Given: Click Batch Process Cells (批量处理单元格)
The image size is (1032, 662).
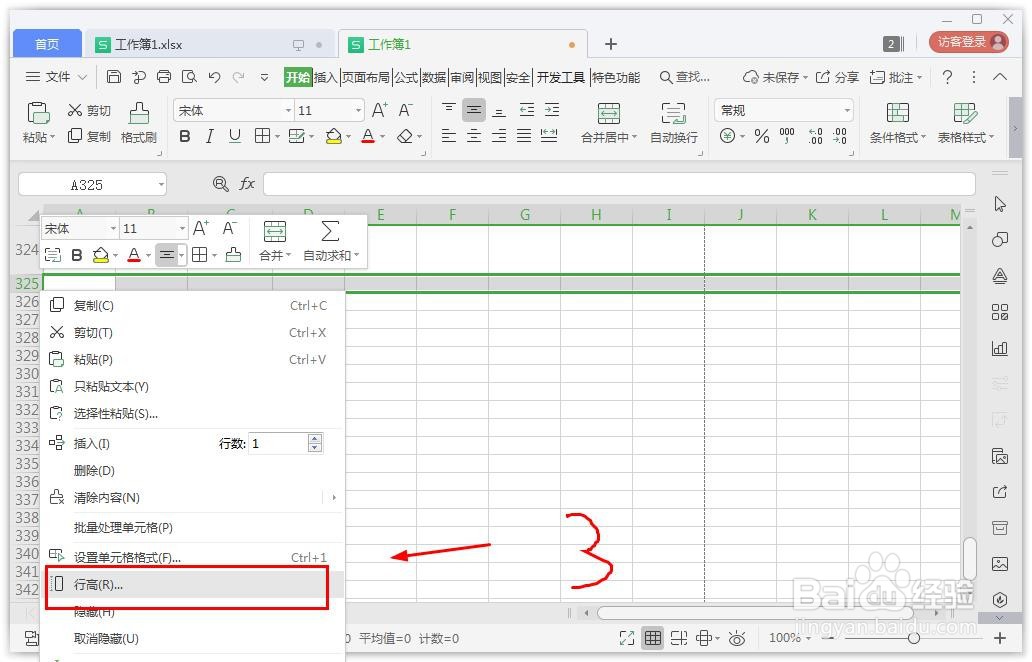Looking at the screenshot, I should coord(193,527).
